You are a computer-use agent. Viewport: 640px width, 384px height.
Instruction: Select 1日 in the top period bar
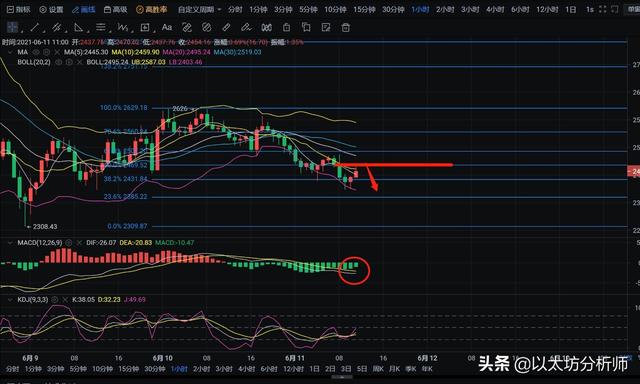(571, 9)
